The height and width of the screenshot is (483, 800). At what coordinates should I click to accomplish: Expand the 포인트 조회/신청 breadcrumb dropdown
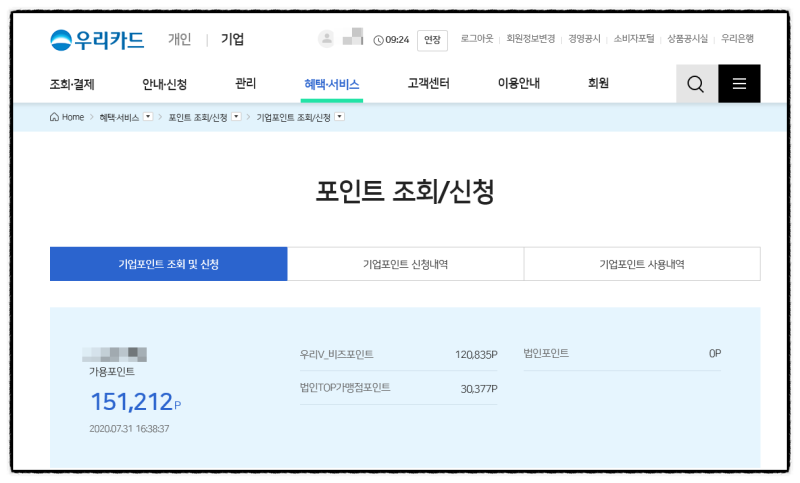click(236, 117)
